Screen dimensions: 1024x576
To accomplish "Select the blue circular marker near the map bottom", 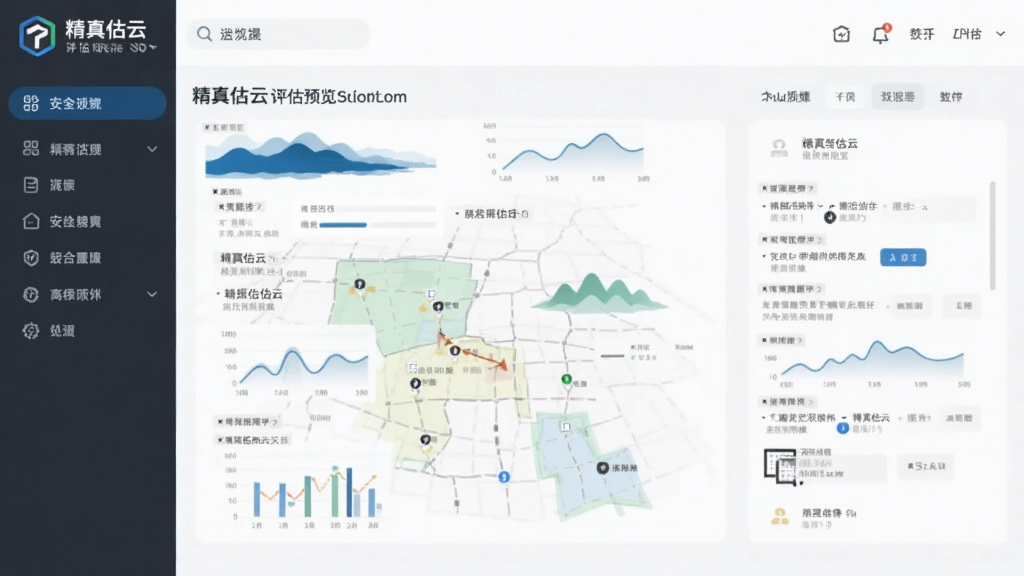I will point(504,477).
